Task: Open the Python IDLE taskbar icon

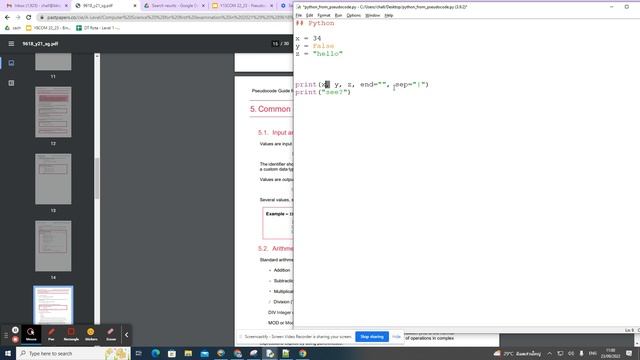Action: [x=270, y=353]
